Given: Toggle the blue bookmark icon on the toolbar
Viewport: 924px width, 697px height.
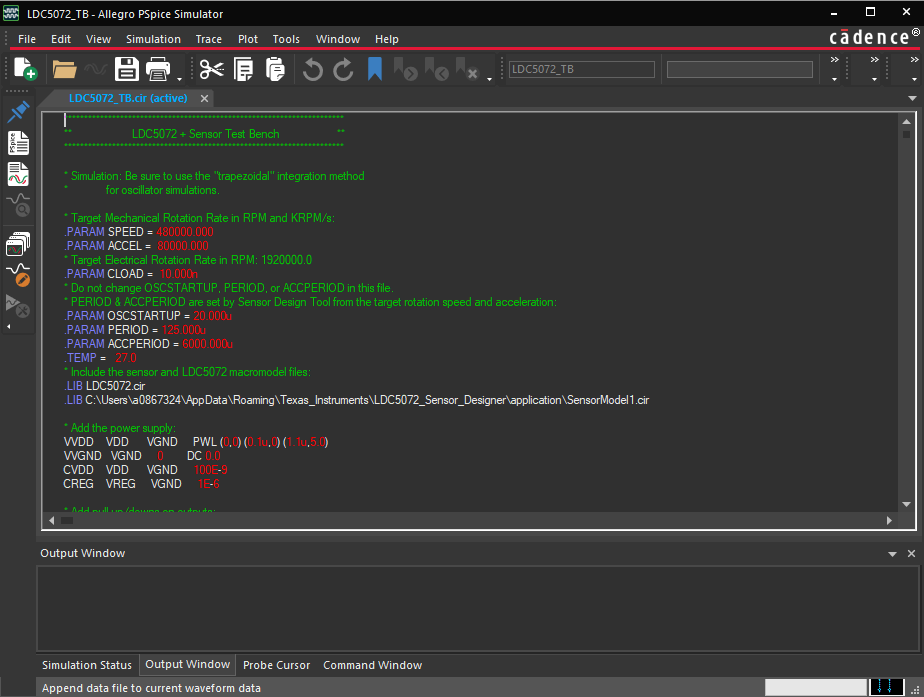Looking at the screenshot, I should (373, 68).
